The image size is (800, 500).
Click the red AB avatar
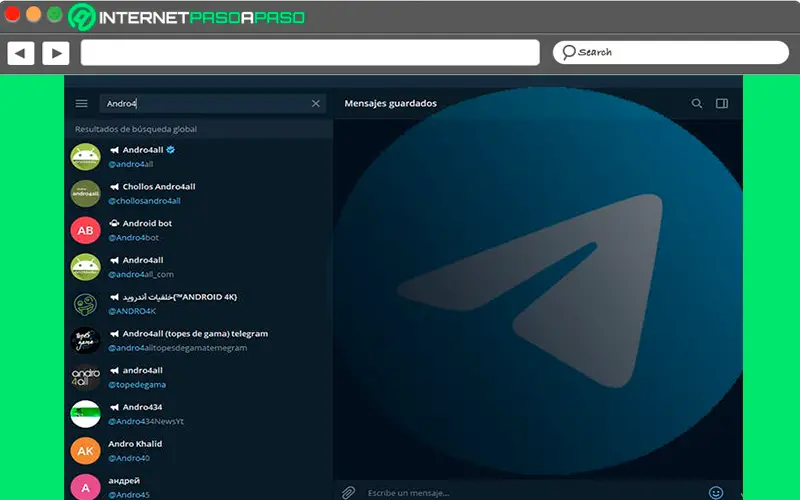click(x=85, y=230)
